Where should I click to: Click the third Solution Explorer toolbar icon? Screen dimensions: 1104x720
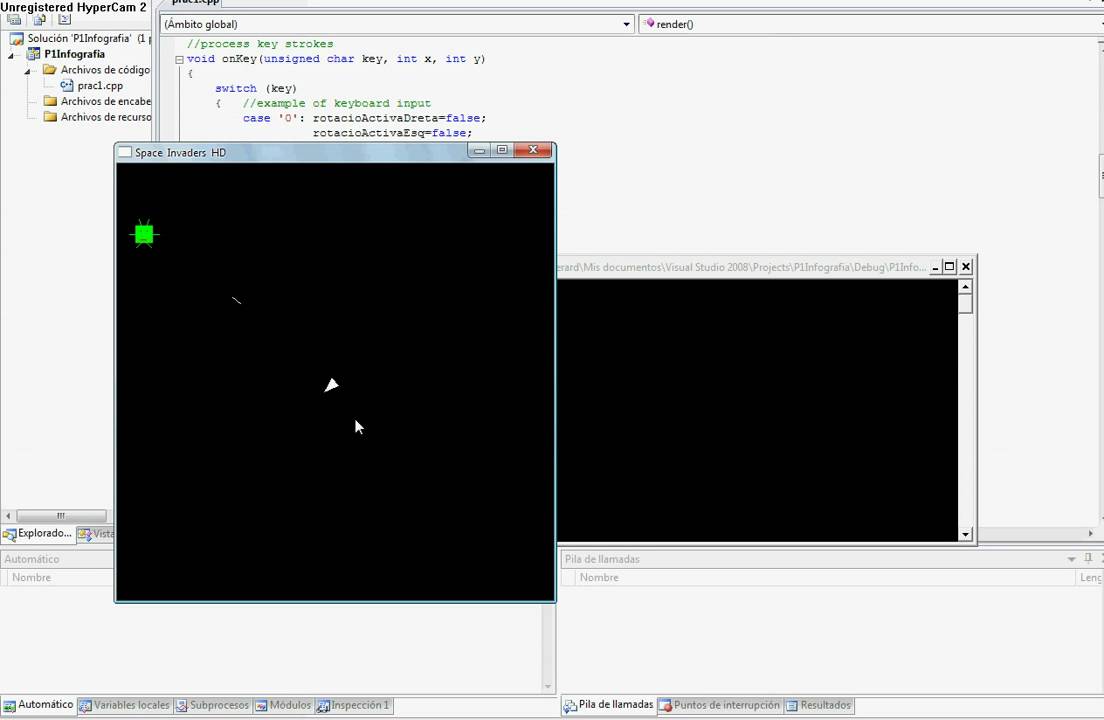(x=64, y=20)
